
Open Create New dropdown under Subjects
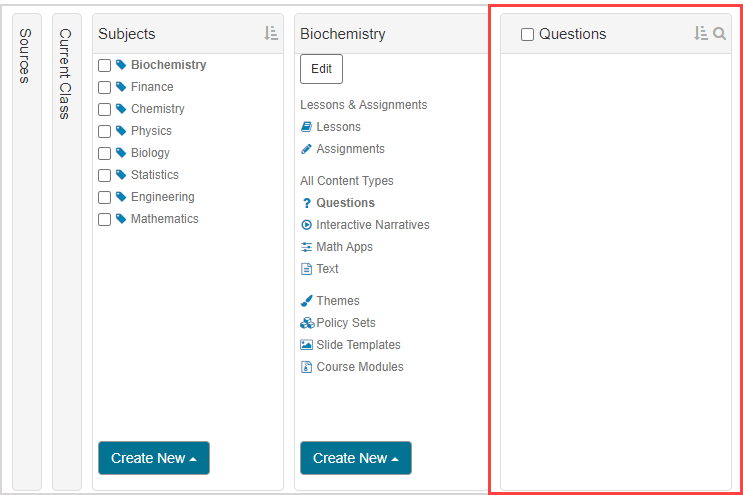[x=154, y=458]
